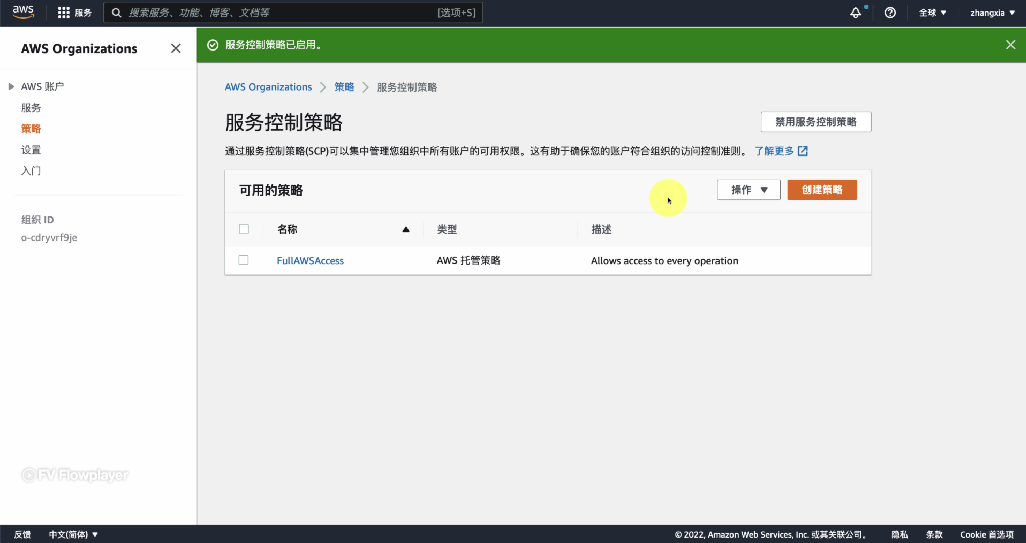Image resolution: width=1026 pixels, height=543 pixels.
Task: Open 条款 footer link
Action: 934,534
